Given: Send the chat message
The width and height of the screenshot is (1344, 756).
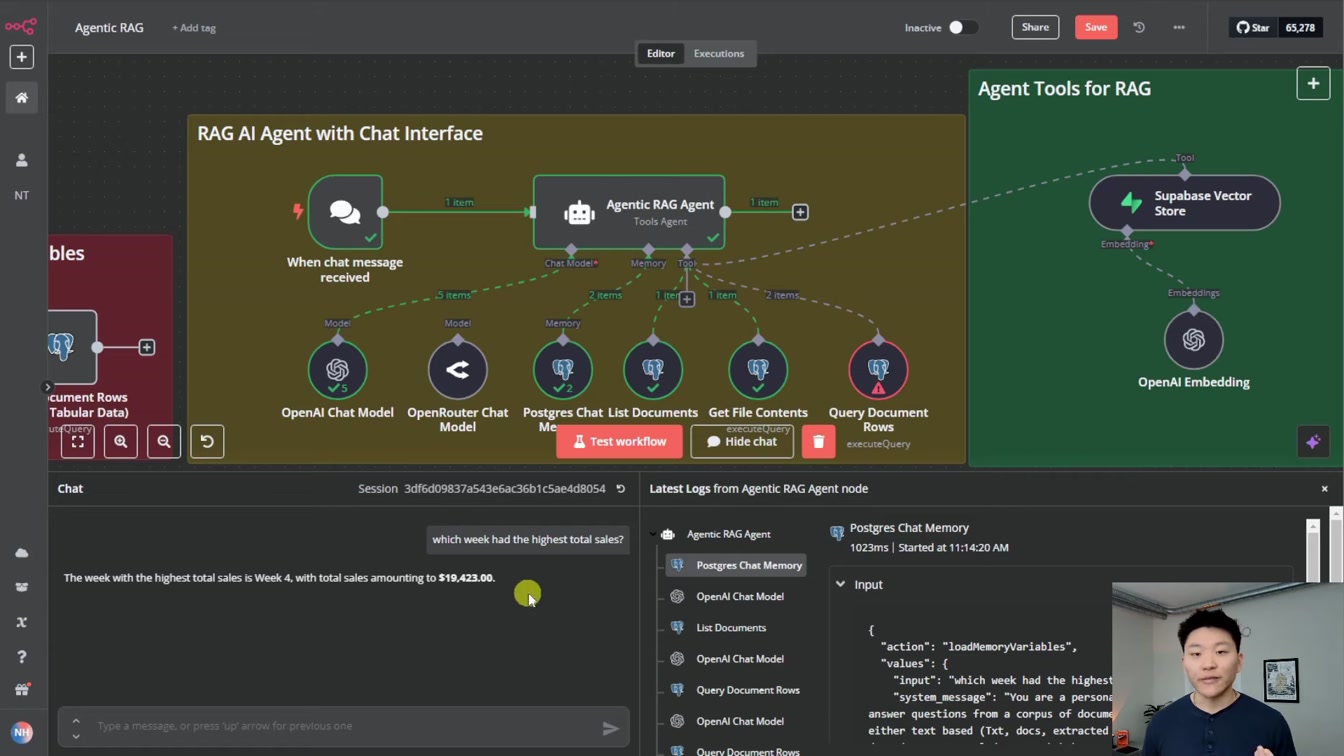Looking at the screenshot, I should (x=610, y=729).
